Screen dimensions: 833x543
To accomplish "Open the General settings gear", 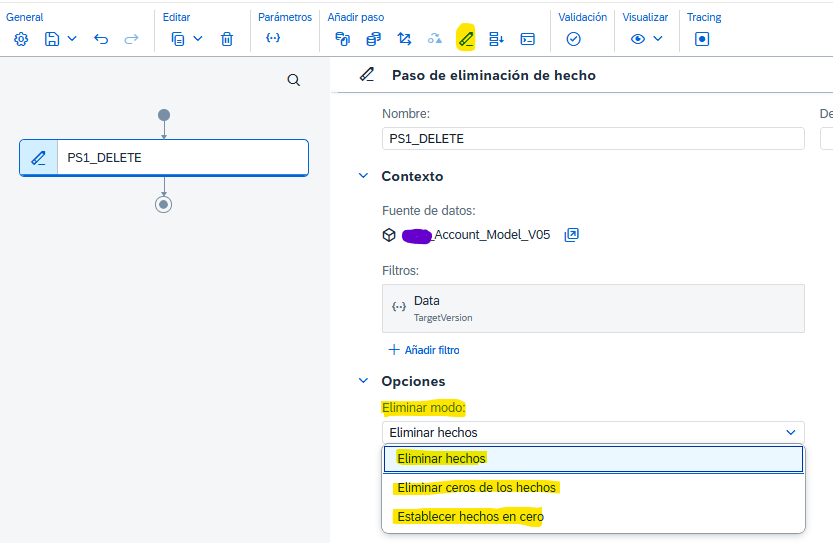I will 21,39.
